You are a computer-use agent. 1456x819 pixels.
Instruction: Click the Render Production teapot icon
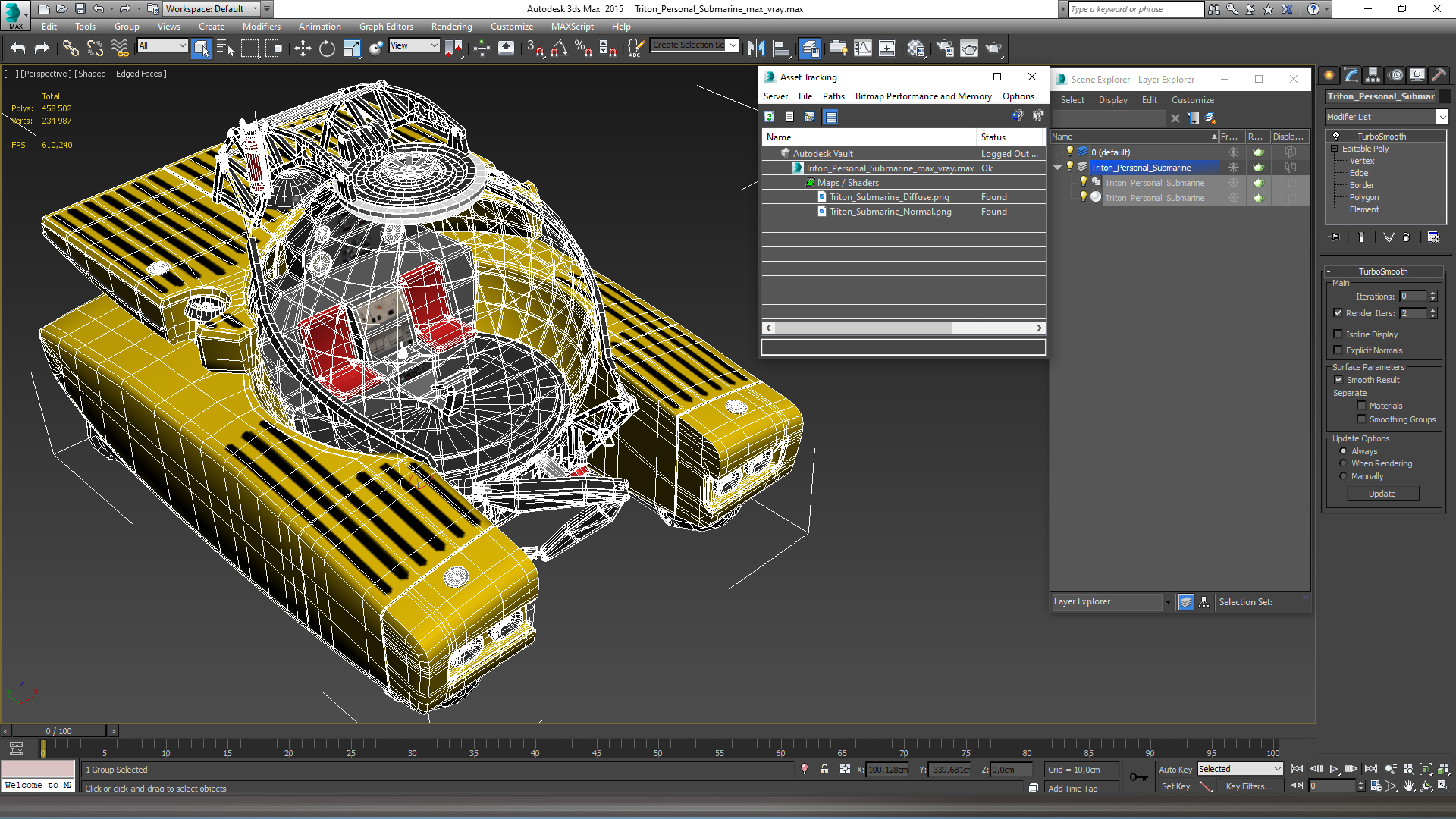[993, 49]
